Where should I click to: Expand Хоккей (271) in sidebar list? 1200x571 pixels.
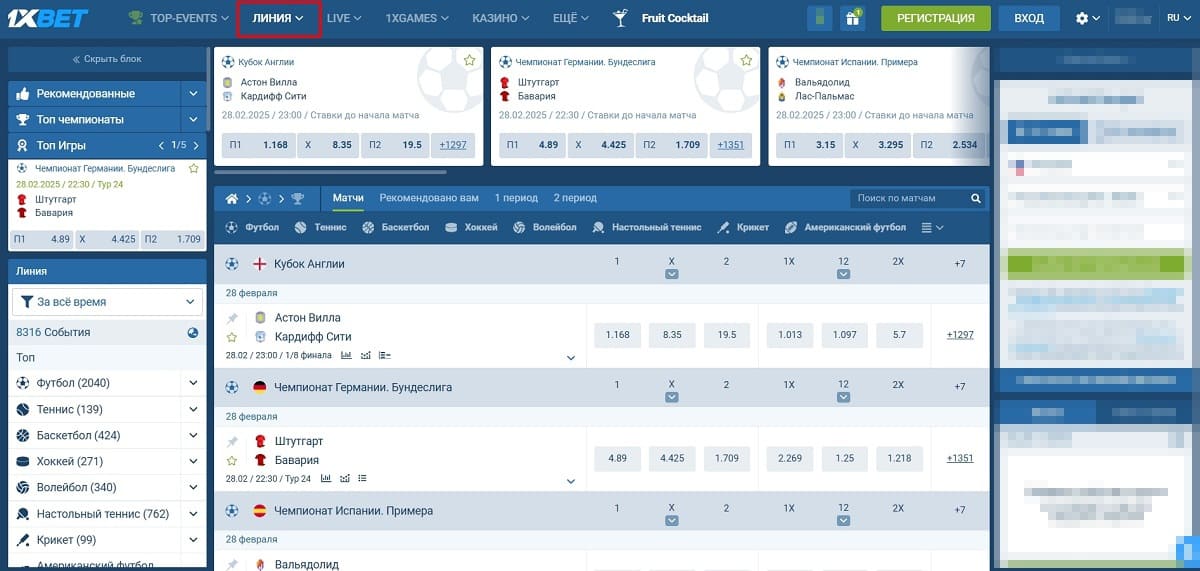point(193,461)
